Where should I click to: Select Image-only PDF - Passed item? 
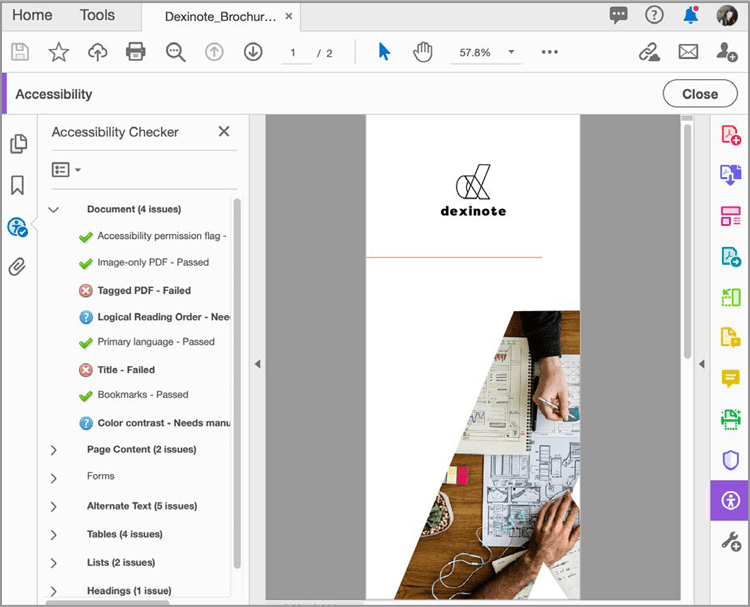click(144, 263)
